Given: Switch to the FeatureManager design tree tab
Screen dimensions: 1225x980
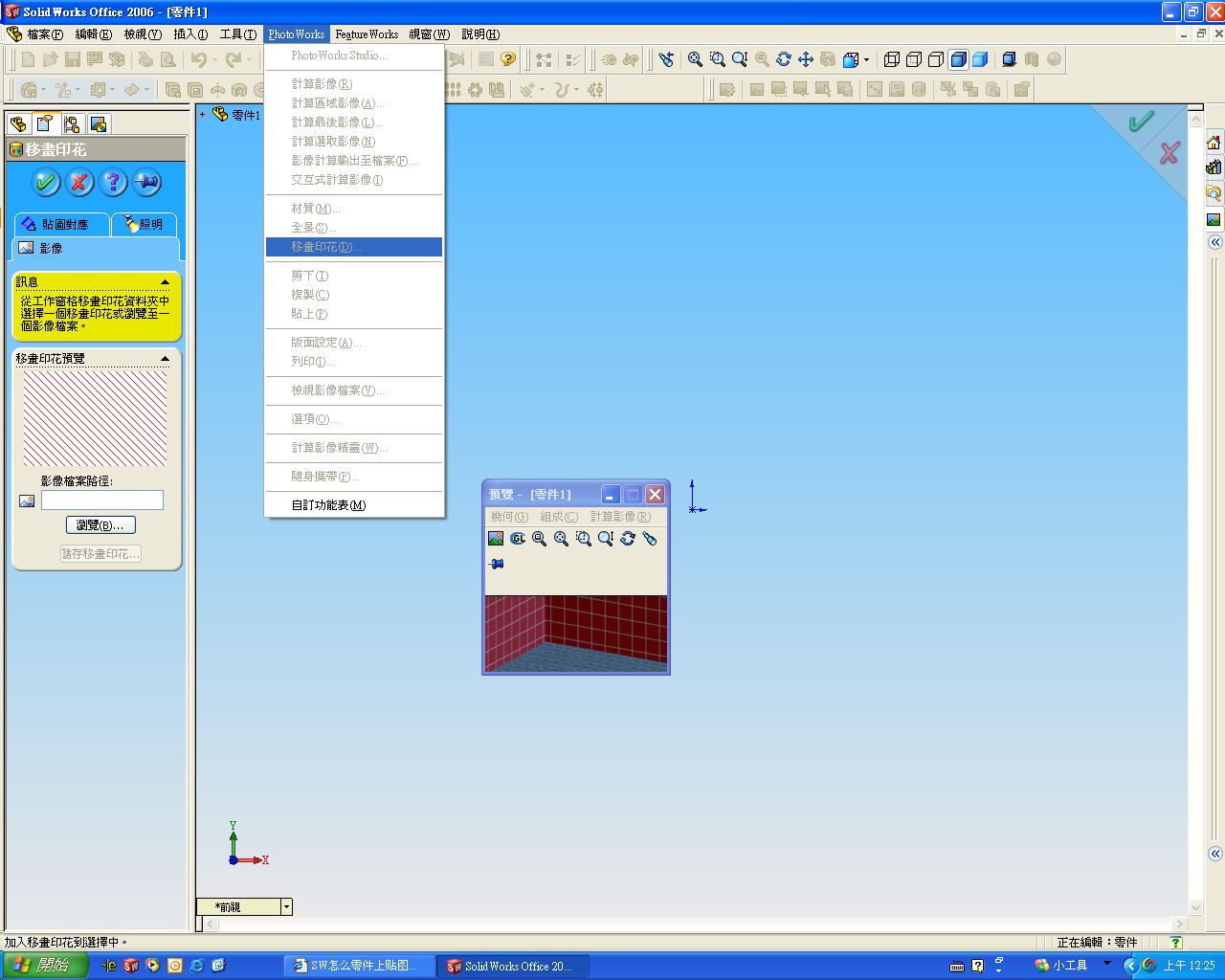Looking at the screenshot, I should click(x=17, y=123).
